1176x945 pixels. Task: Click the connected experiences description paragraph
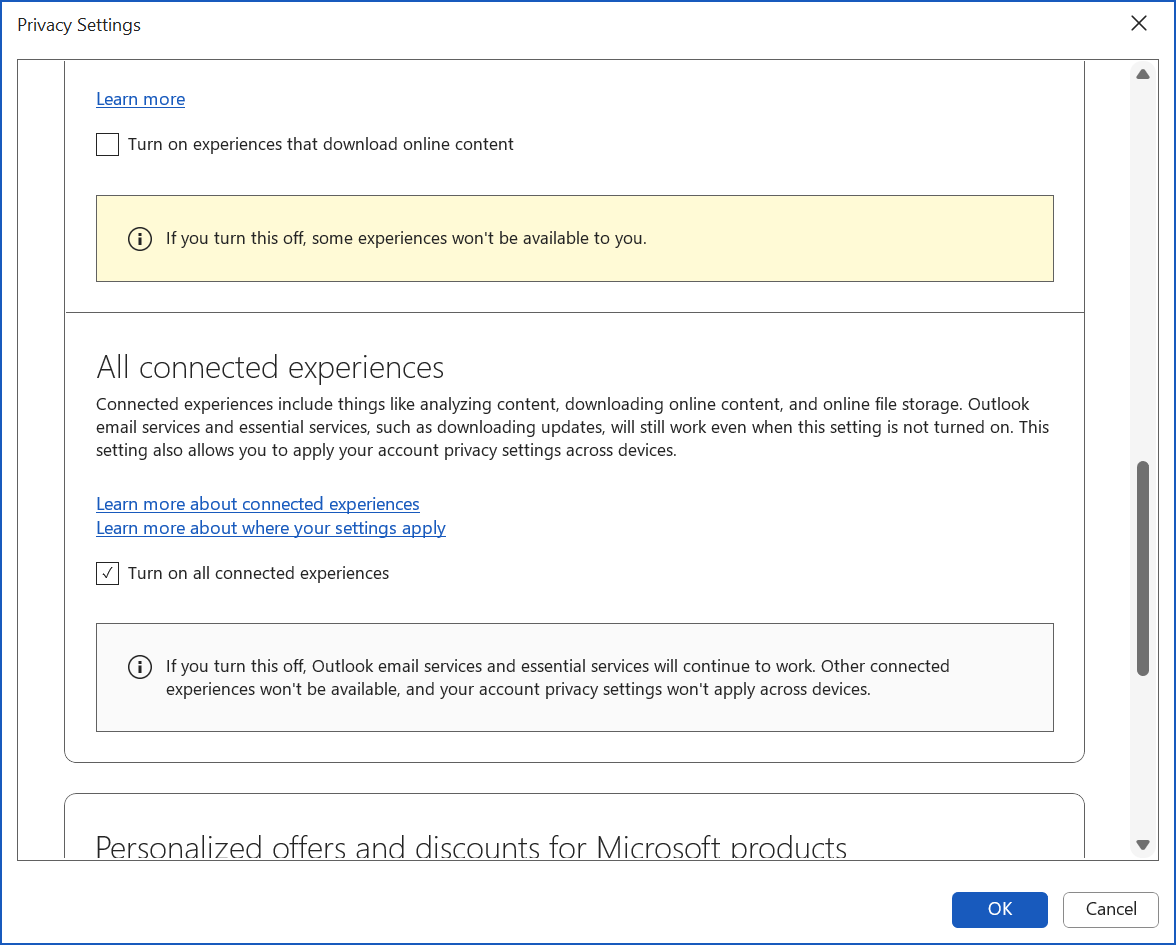[572, 427]
